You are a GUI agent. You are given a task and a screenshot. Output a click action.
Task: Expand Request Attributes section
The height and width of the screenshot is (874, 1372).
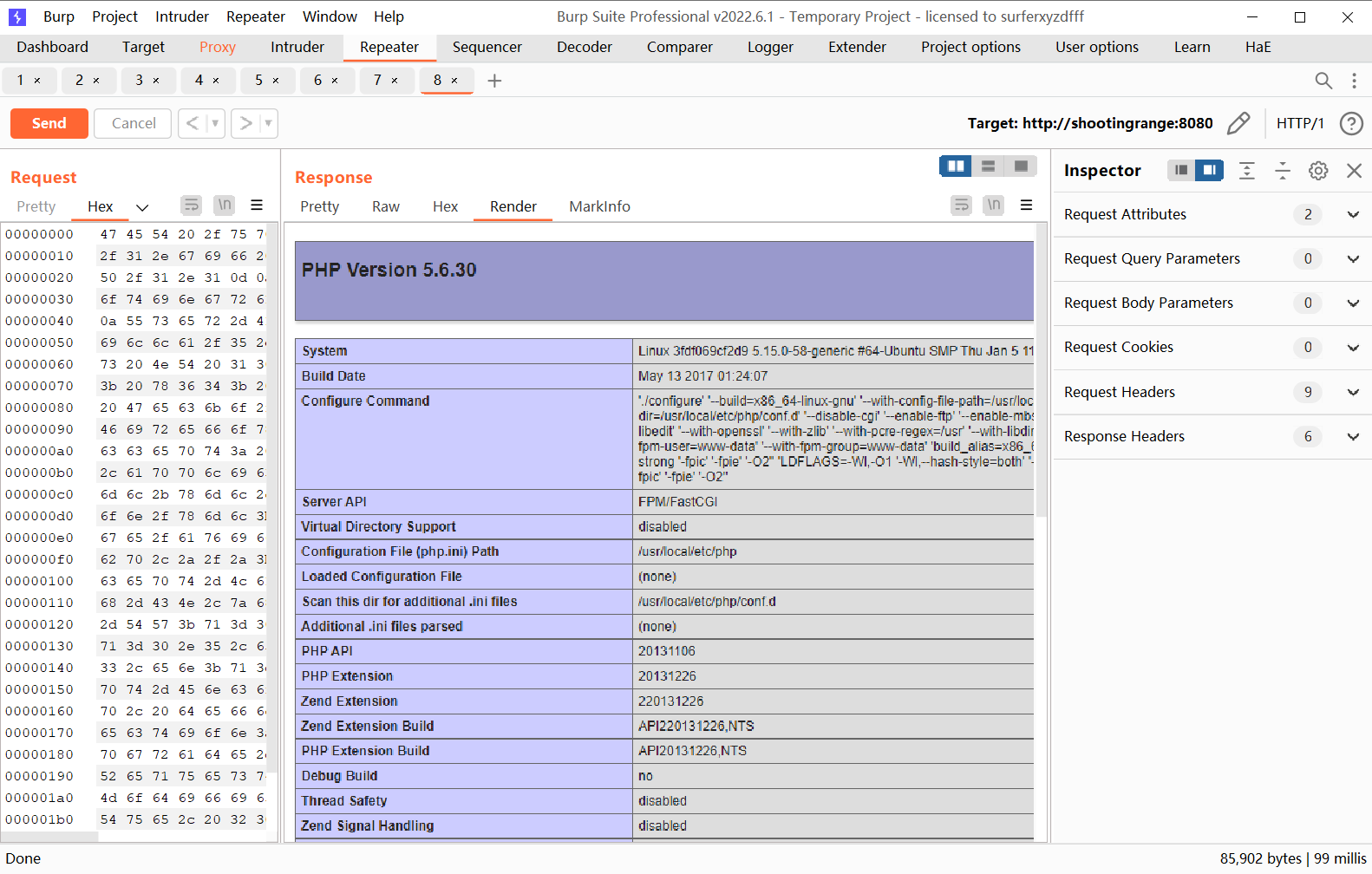click(1353, 214)
